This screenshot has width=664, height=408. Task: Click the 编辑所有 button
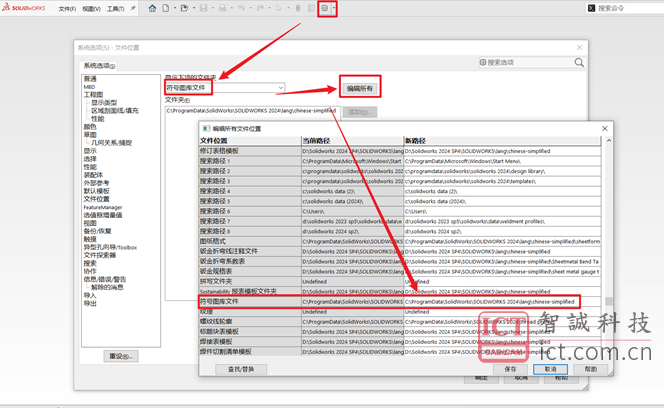(x=360, y=88)
